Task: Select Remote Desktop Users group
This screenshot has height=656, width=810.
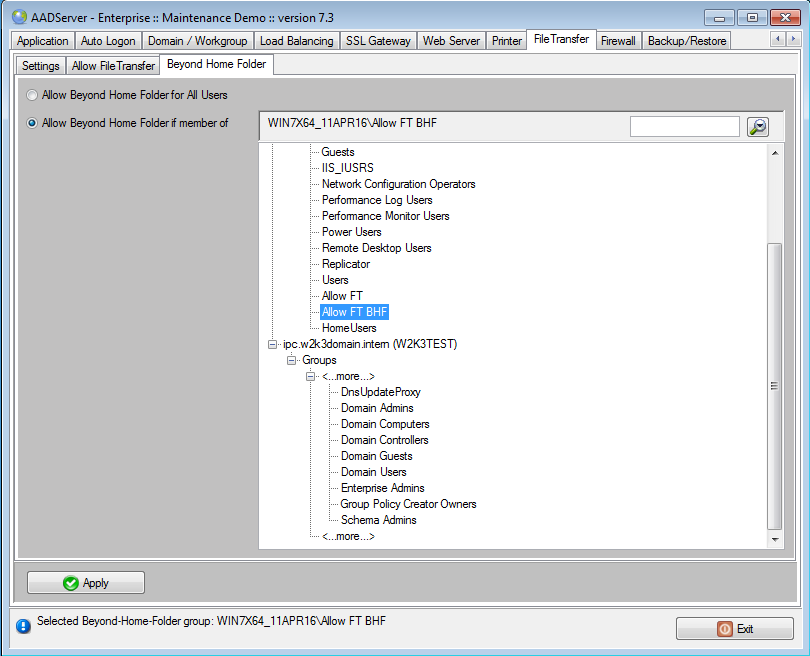Action: [x=376, y=248]
